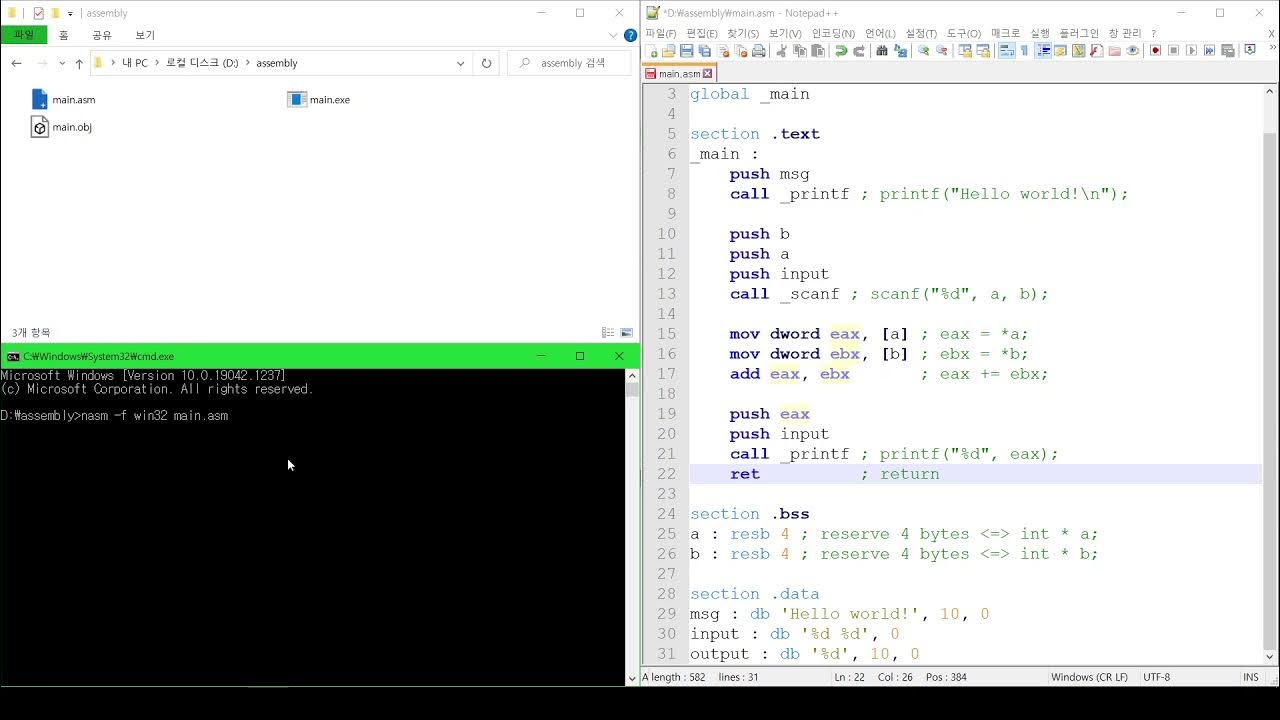Save the file with the Save icon

coord(686,50)
